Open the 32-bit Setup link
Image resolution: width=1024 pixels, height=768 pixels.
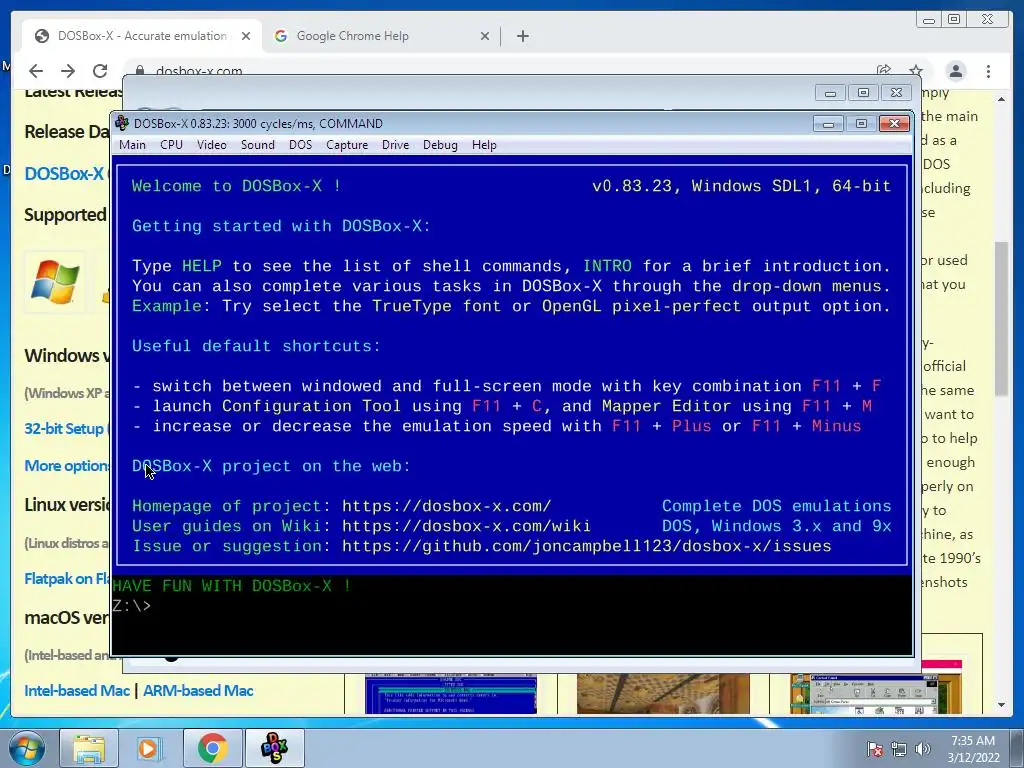click(x=67, y=428)
